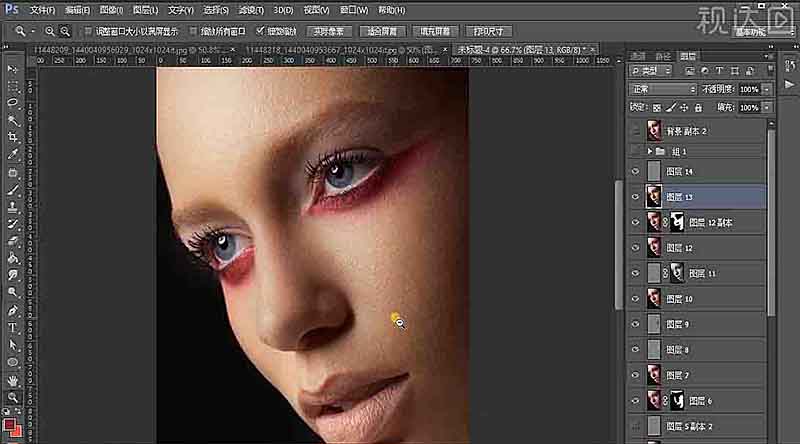Filter layers by shape layers
The width and height of the screenshot is (800, 444).
(735, 70)
